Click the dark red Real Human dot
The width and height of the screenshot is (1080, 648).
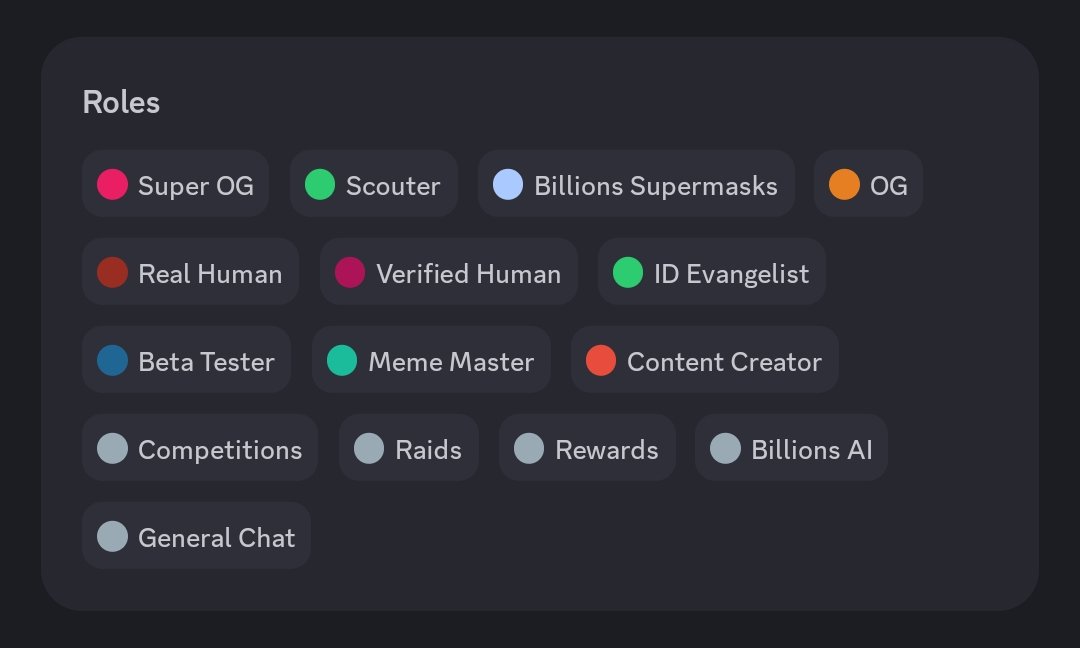tap(112, 273)
